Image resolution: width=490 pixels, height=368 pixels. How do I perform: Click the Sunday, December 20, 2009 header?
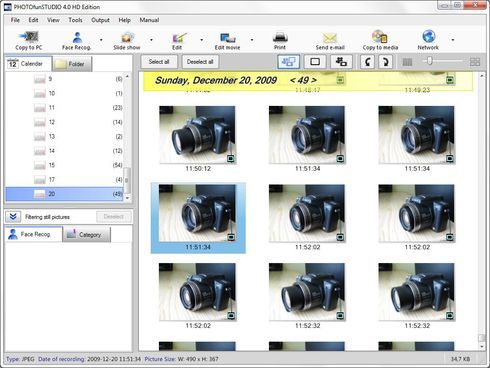pos(216,80)
